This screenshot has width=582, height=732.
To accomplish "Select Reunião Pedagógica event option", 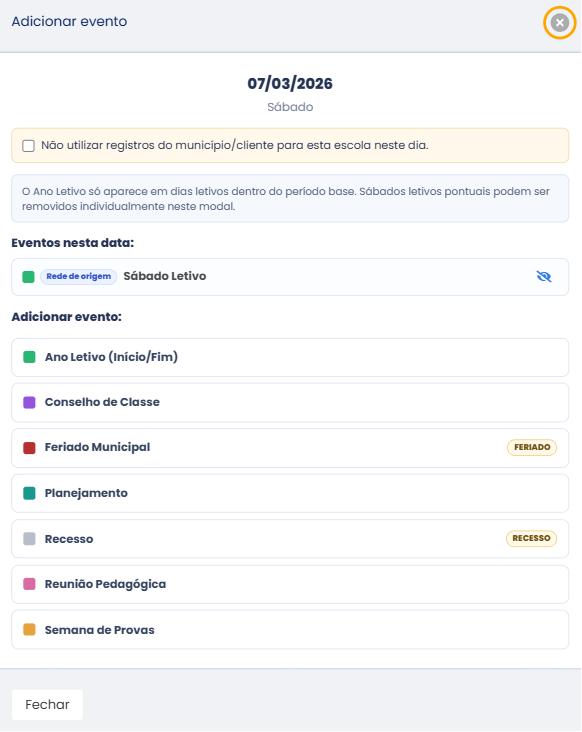I will [290, 584].
